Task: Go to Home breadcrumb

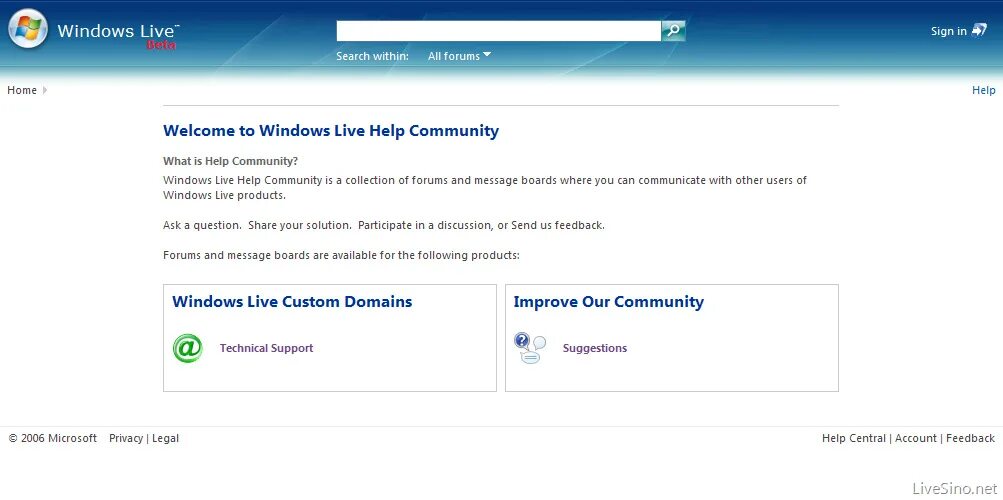Action: [x=22, y=90]
